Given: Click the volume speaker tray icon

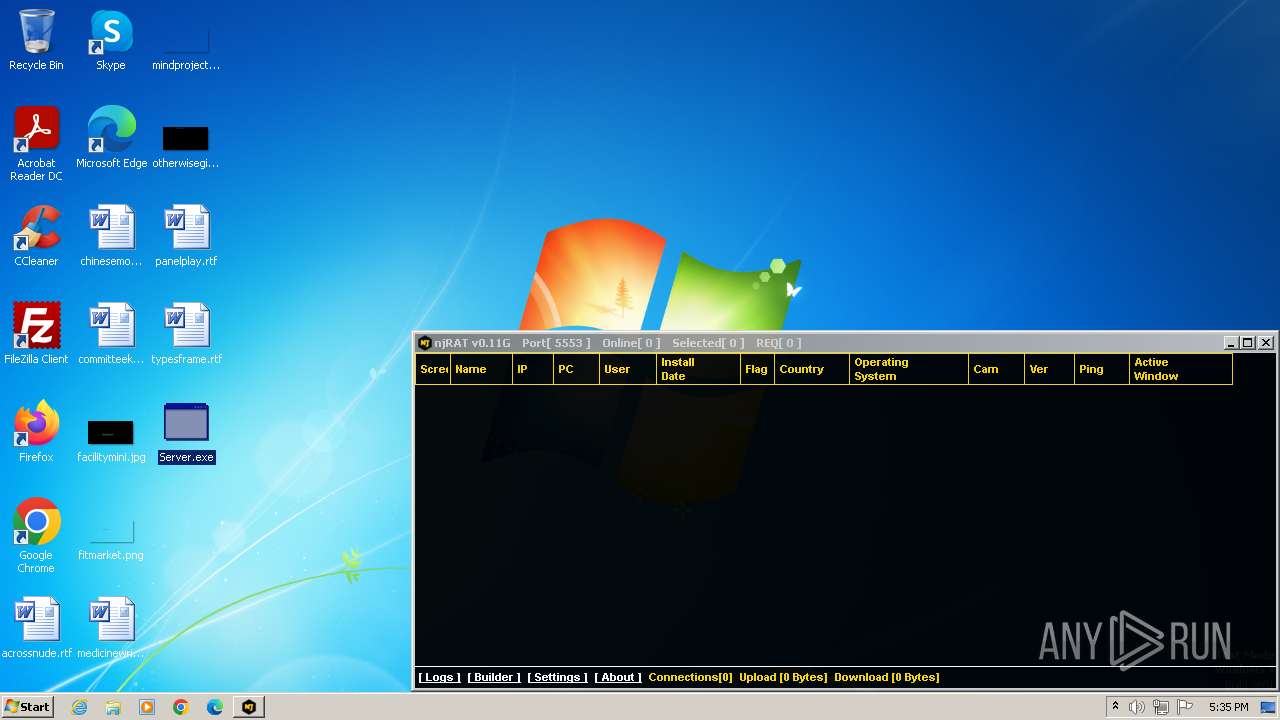Looking at the screenshot, I should coord(1137,707).
